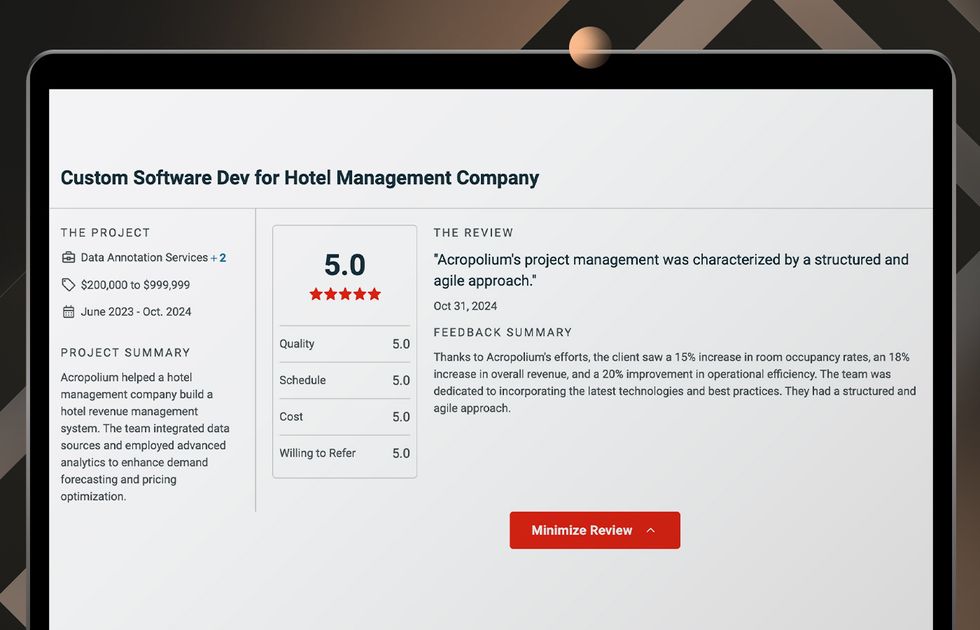Click the calendar icon beside project dates
Screen dimensions: 980x630
coord(68,312)
